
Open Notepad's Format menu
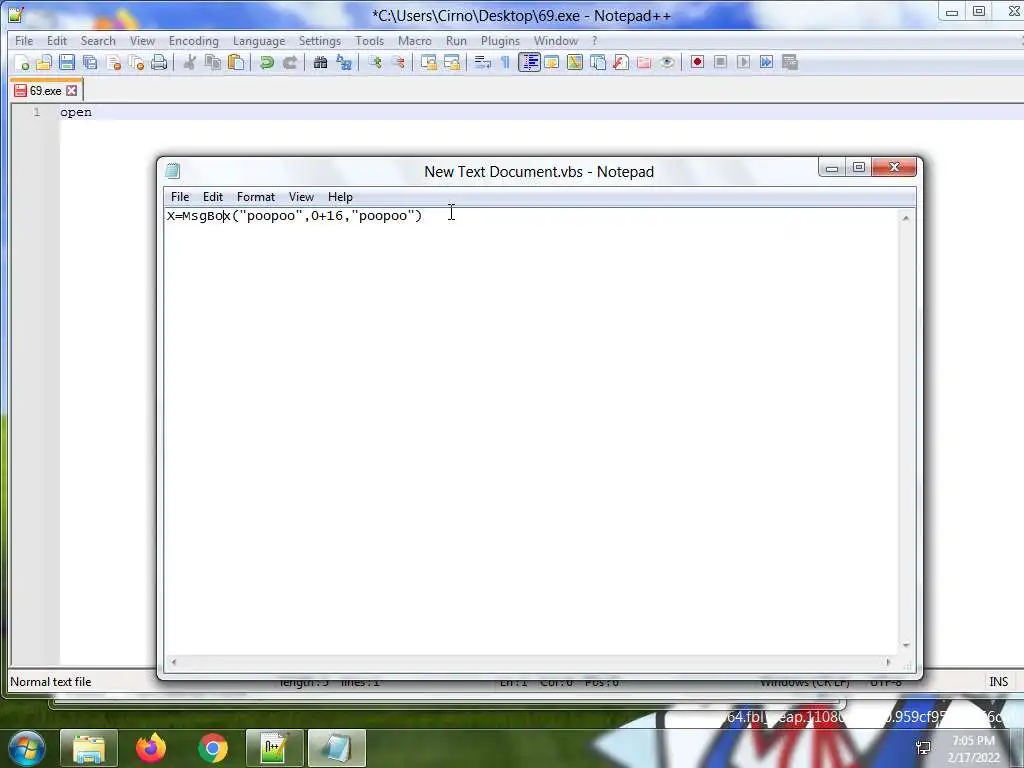pyautogui.click(x=255, y=197)
